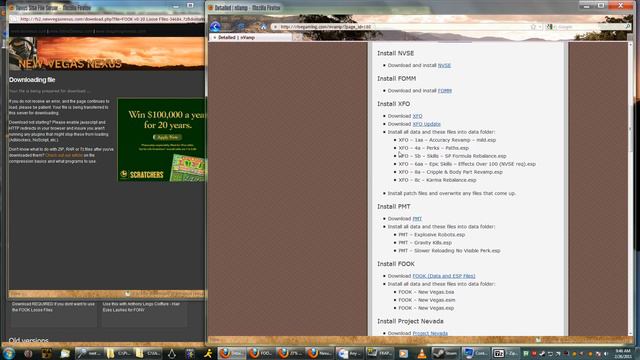Image resolution: width=640 pixels, height=360 pixels.
Task: Click 'FOOK – New Vegas.bsa' text
Action: point(426,292)
